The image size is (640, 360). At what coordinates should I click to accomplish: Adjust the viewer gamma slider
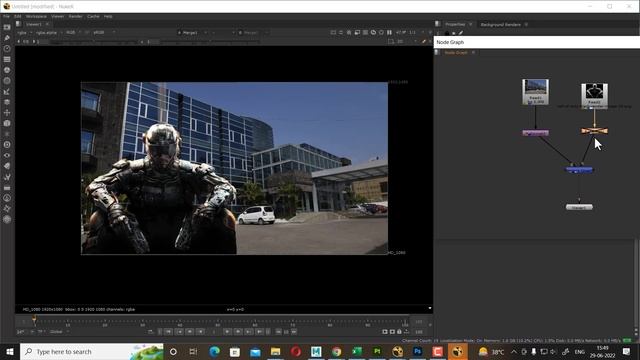pyautogui.click(x=210, y=42)
